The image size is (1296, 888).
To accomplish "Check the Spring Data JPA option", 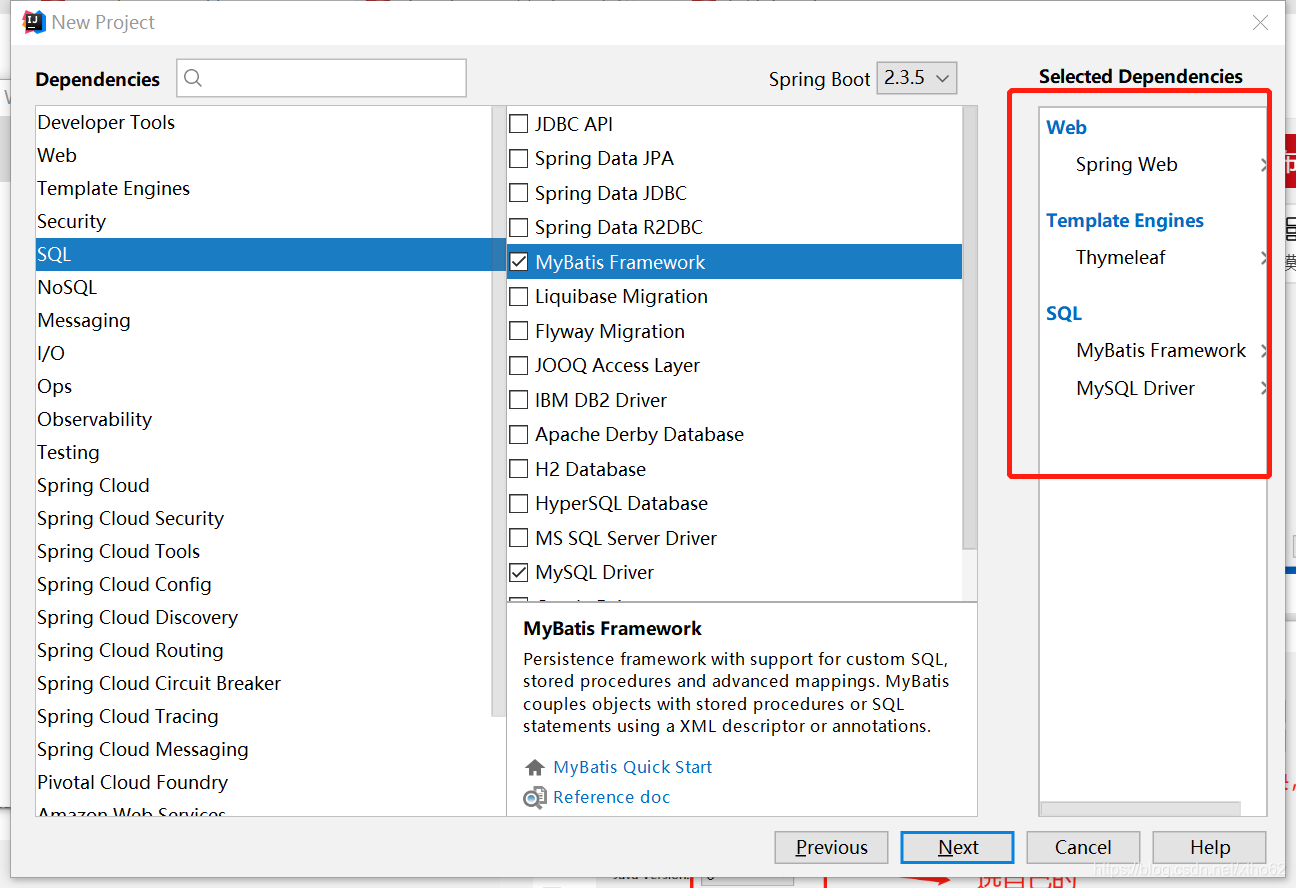I will pos(519,158).
